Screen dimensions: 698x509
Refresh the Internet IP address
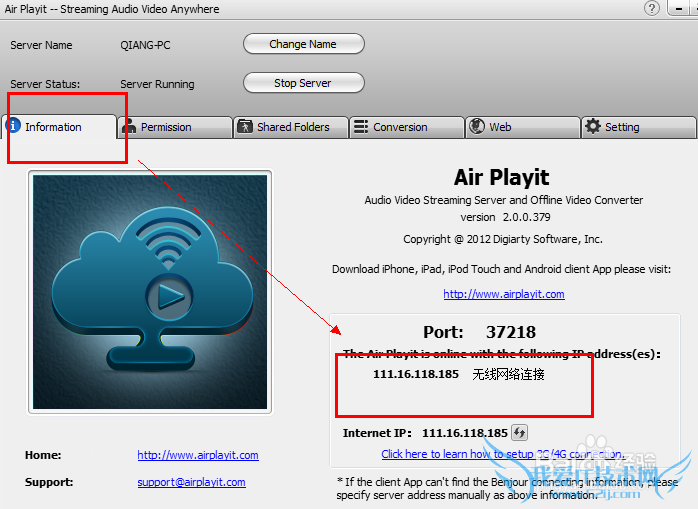pos(519,432)
